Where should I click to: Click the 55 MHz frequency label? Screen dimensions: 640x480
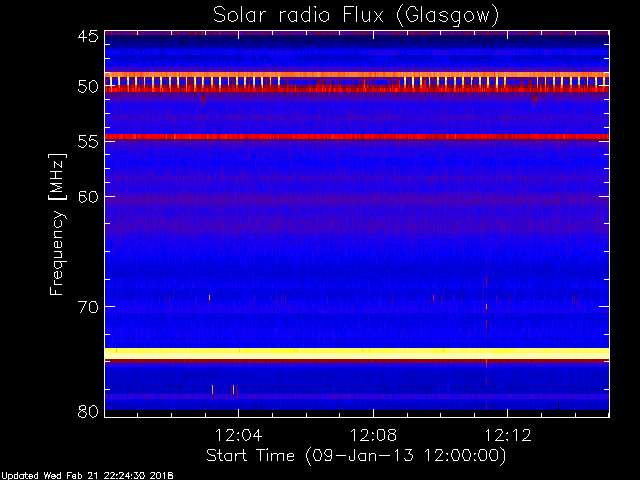point(88,141)
